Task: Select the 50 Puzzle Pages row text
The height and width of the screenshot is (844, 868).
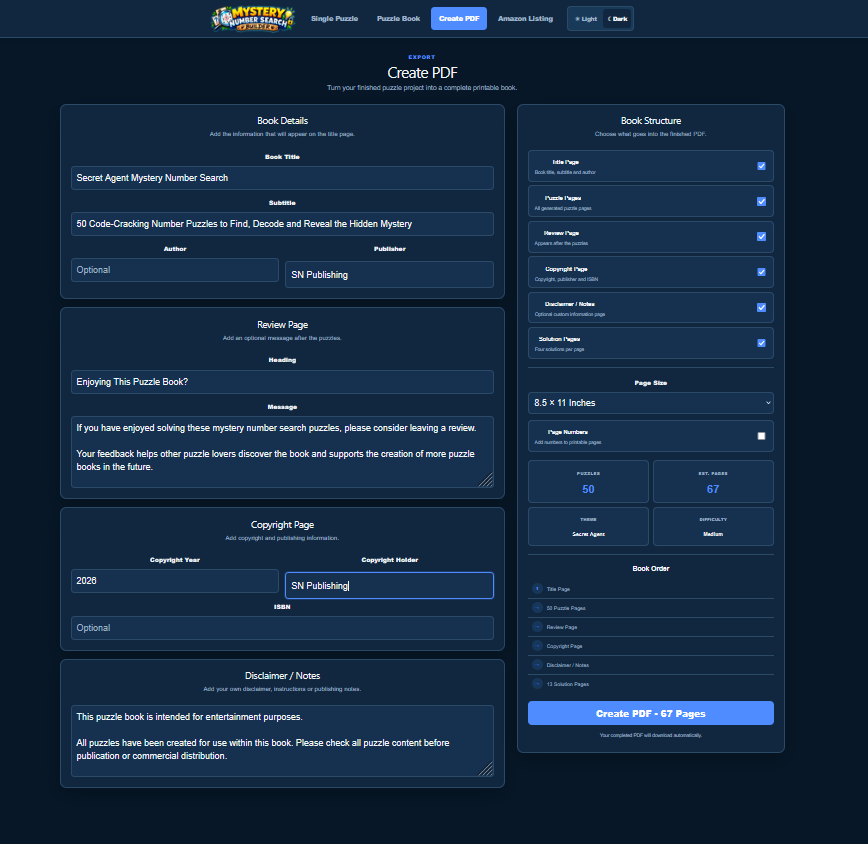Action: pyautogui.click(x=566, y=608)
